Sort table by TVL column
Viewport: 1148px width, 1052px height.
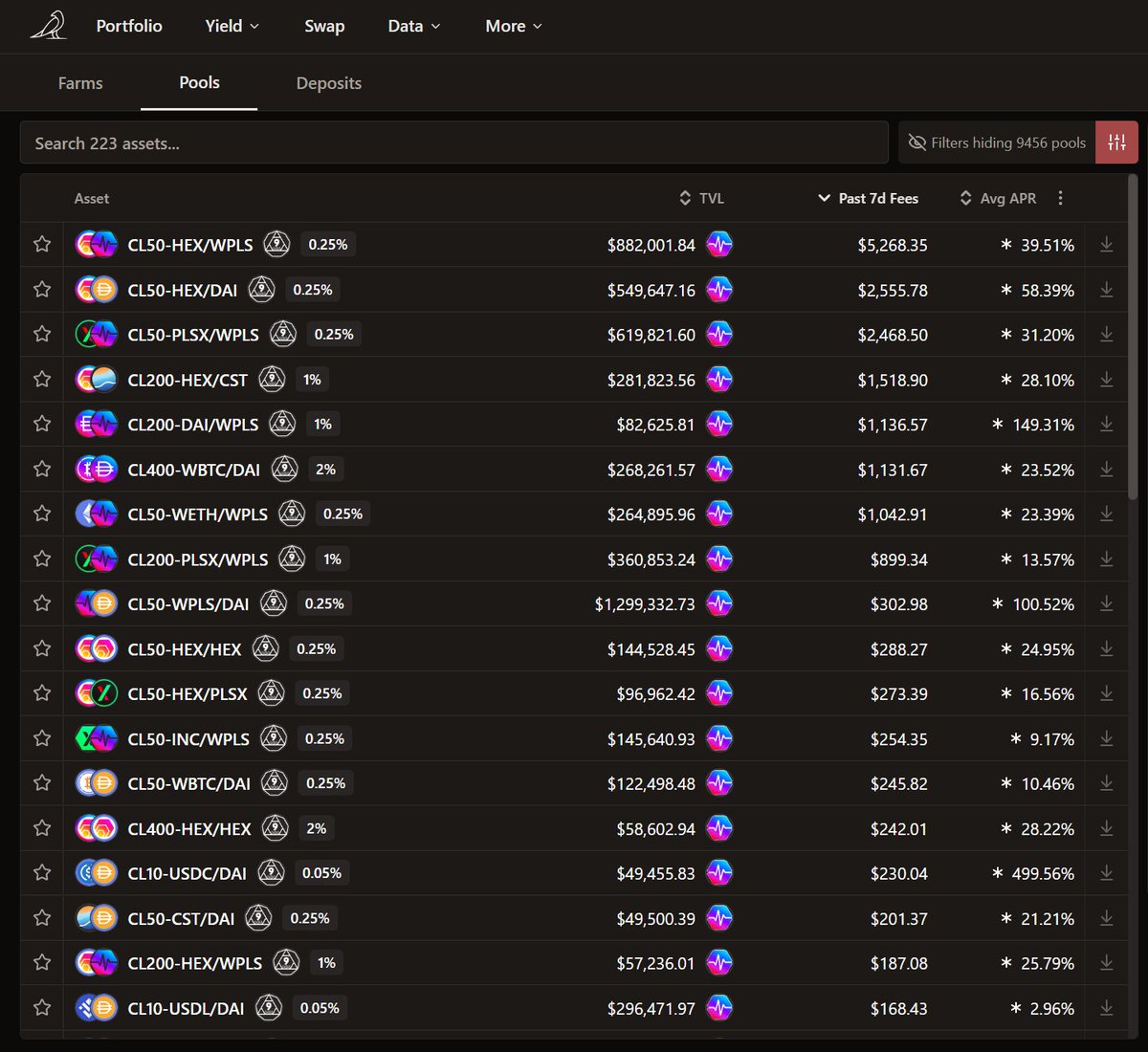coord(701,198)
